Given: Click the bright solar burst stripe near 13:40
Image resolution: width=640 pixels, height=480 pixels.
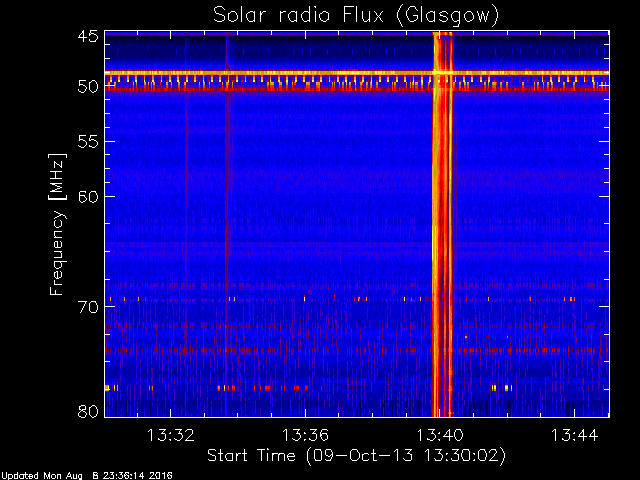Looking at the screenshot, I should pos(443,224).
